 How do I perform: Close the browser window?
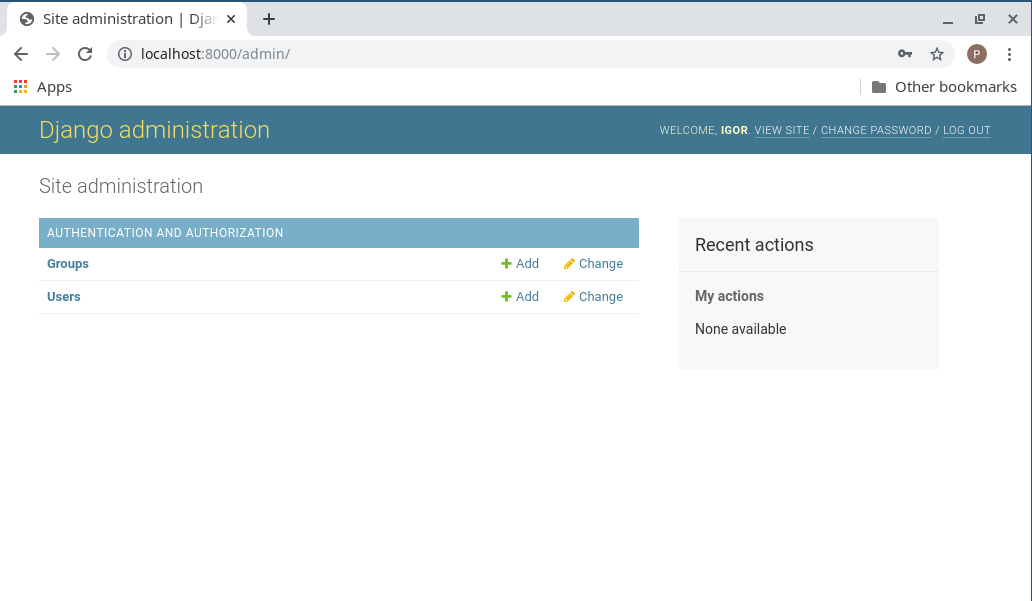(1013, 19)
